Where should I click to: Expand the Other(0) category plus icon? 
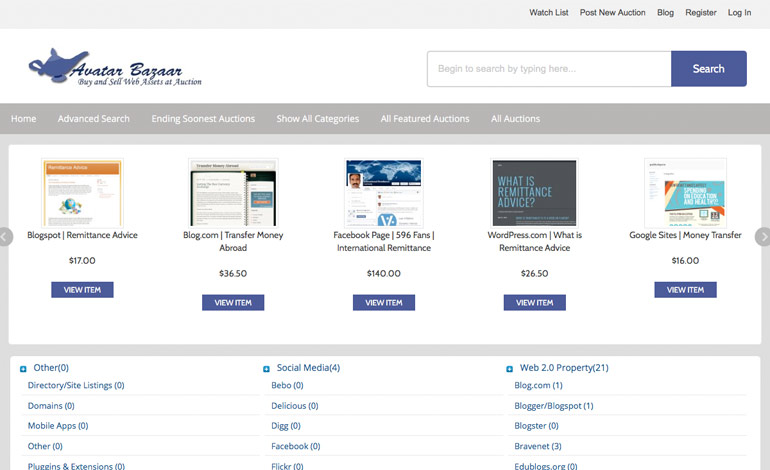(23, 369)
